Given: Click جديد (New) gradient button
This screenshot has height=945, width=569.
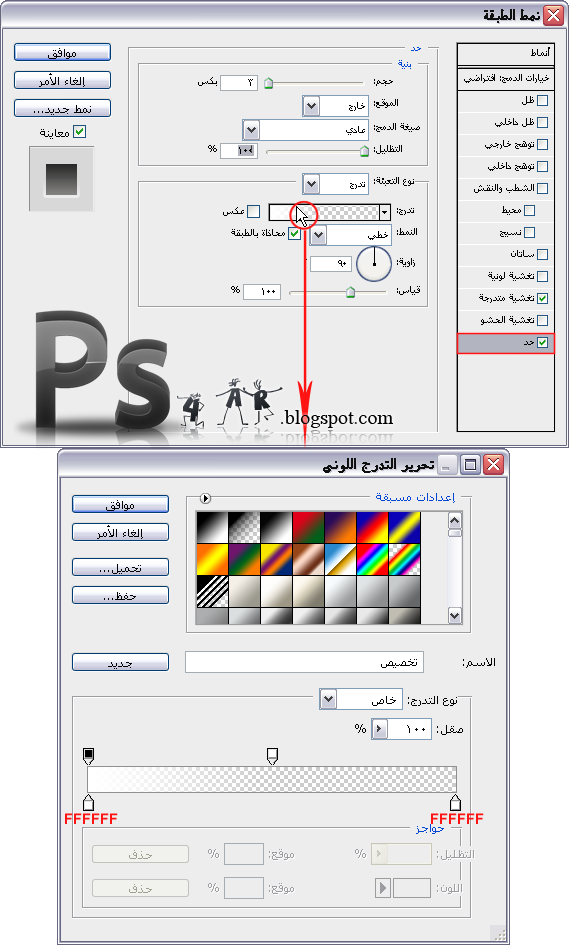Looking at the screenshot, I should click(120, 662).
